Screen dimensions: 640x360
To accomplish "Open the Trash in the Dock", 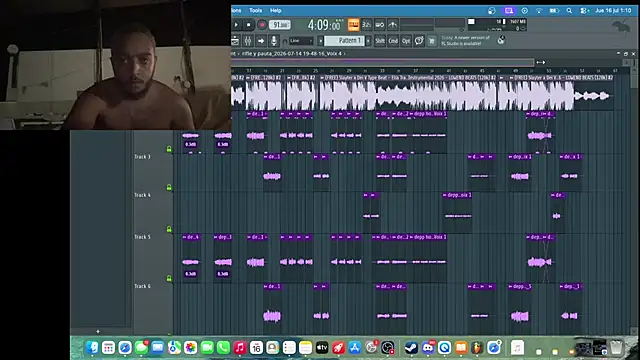I will [x=616, y=347].
